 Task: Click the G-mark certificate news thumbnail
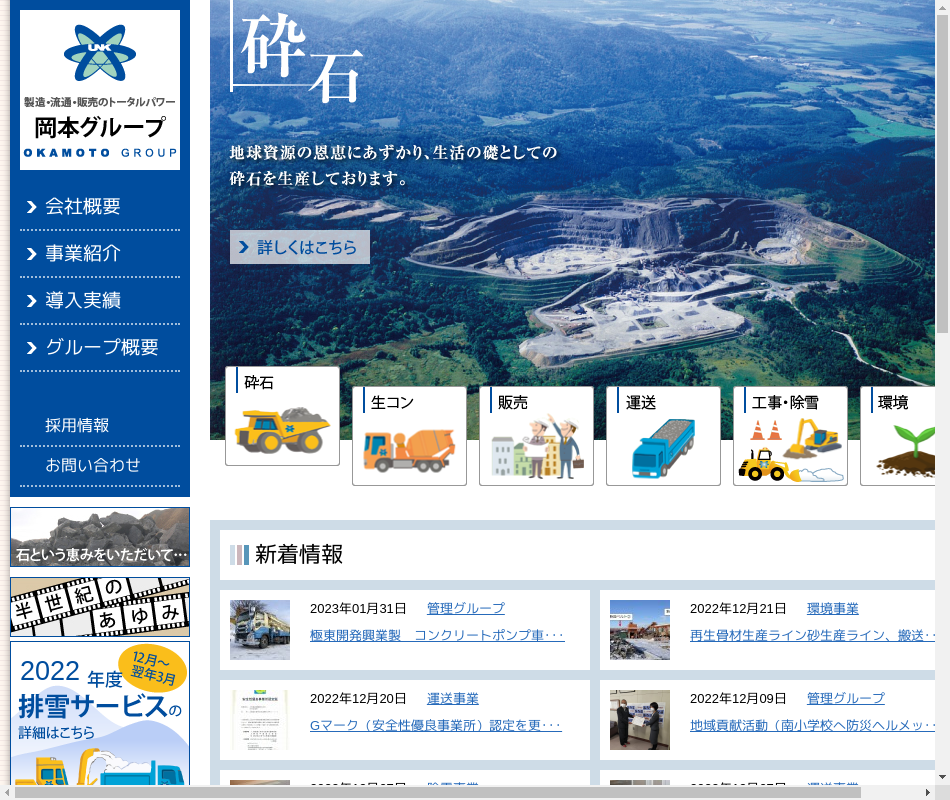click(260, 720)
